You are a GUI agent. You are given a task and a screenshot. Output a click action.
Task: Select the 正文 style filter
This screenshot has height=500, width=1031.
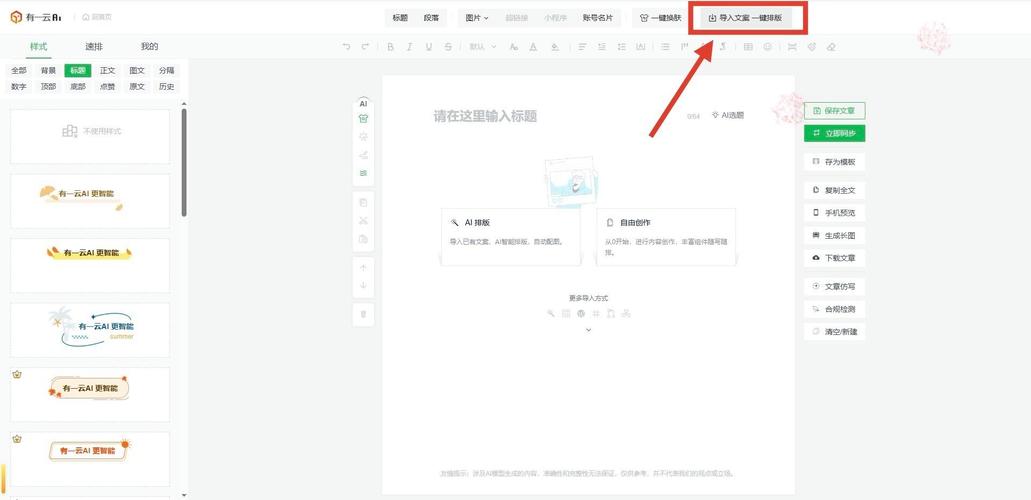point(108,70)
